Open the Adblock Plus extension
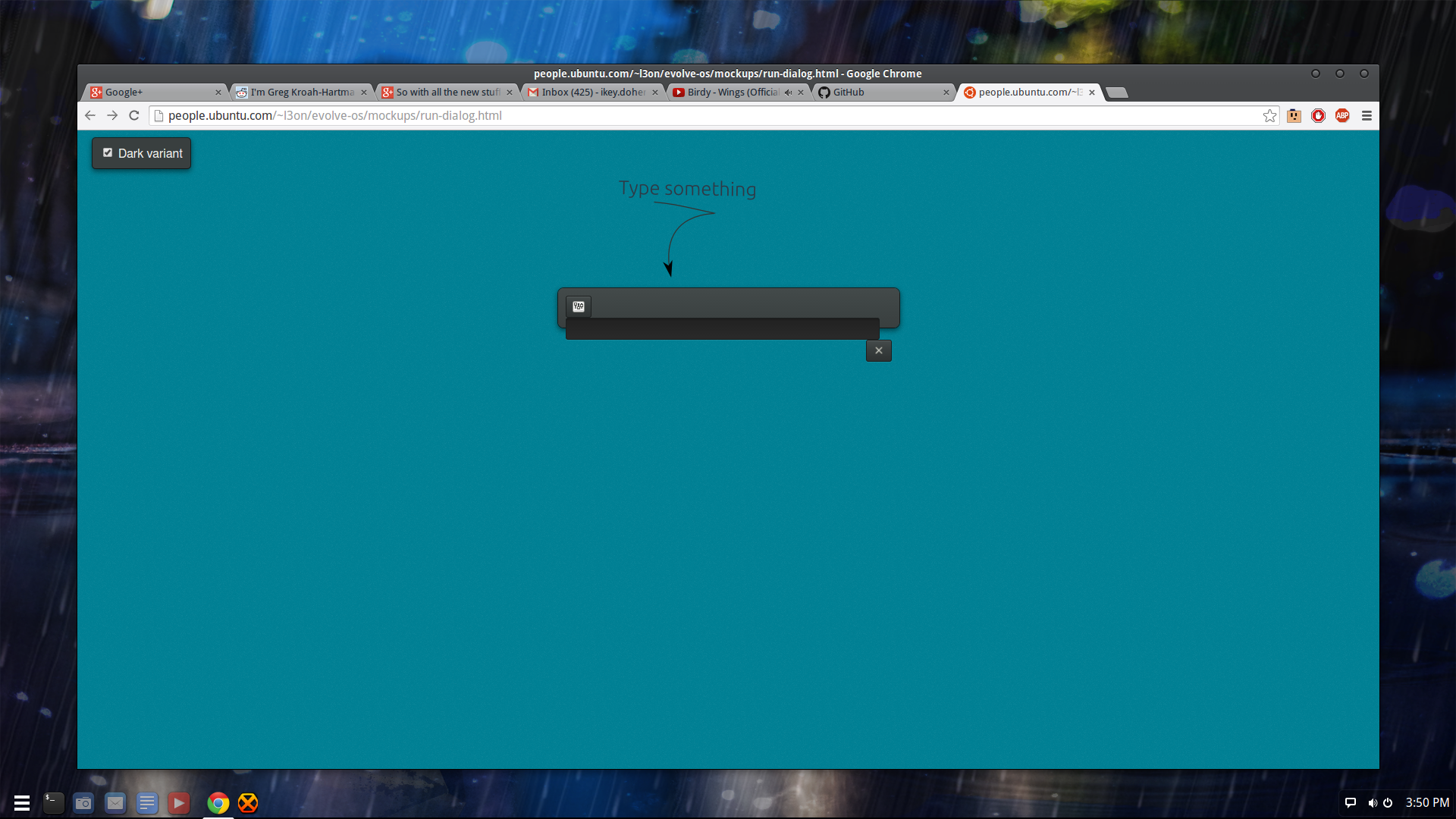1456x819 pixels. 1342,115
